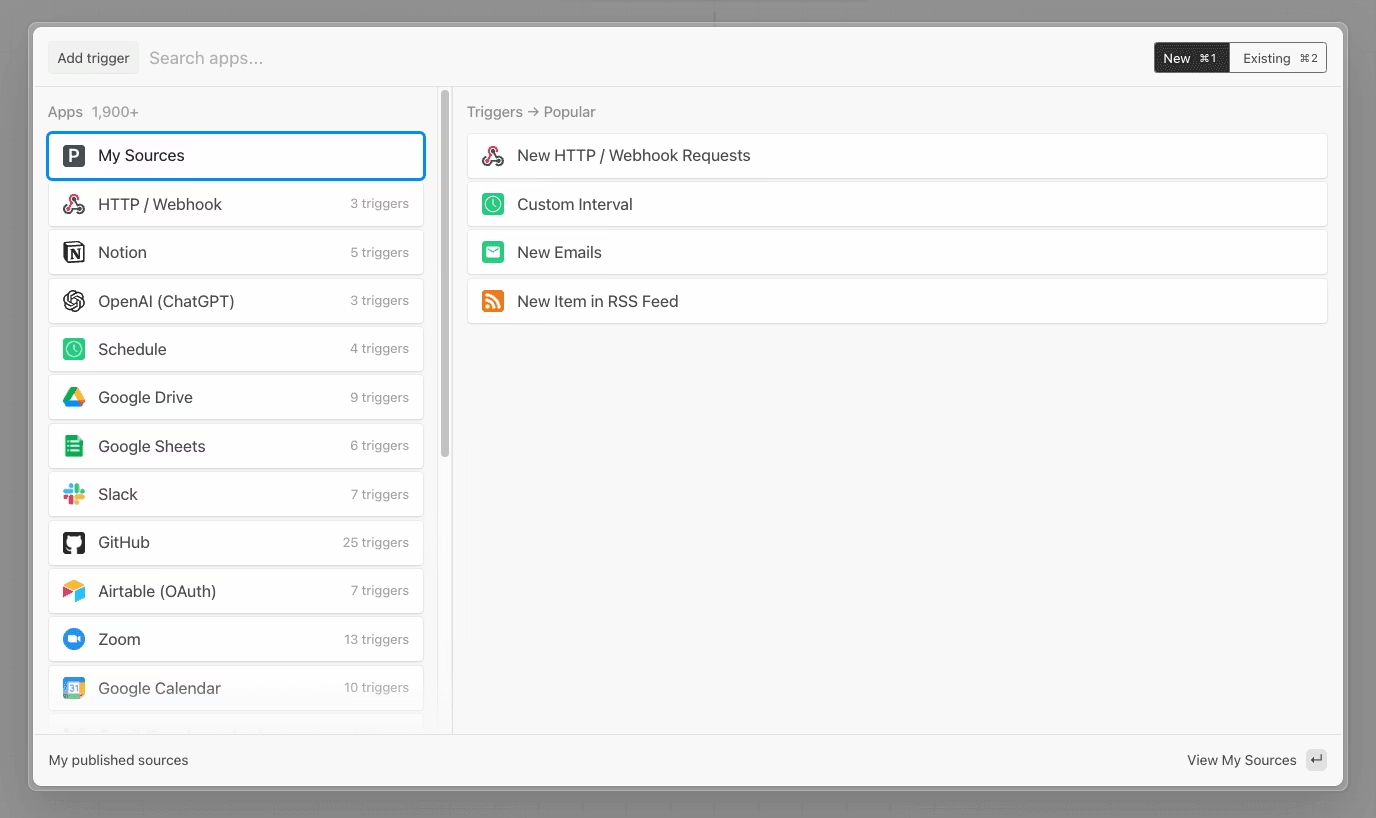This screenshot has width=1376, height=818.
Task: Select the Airtable (OAuth) row
Action: [x=236, y=591]
